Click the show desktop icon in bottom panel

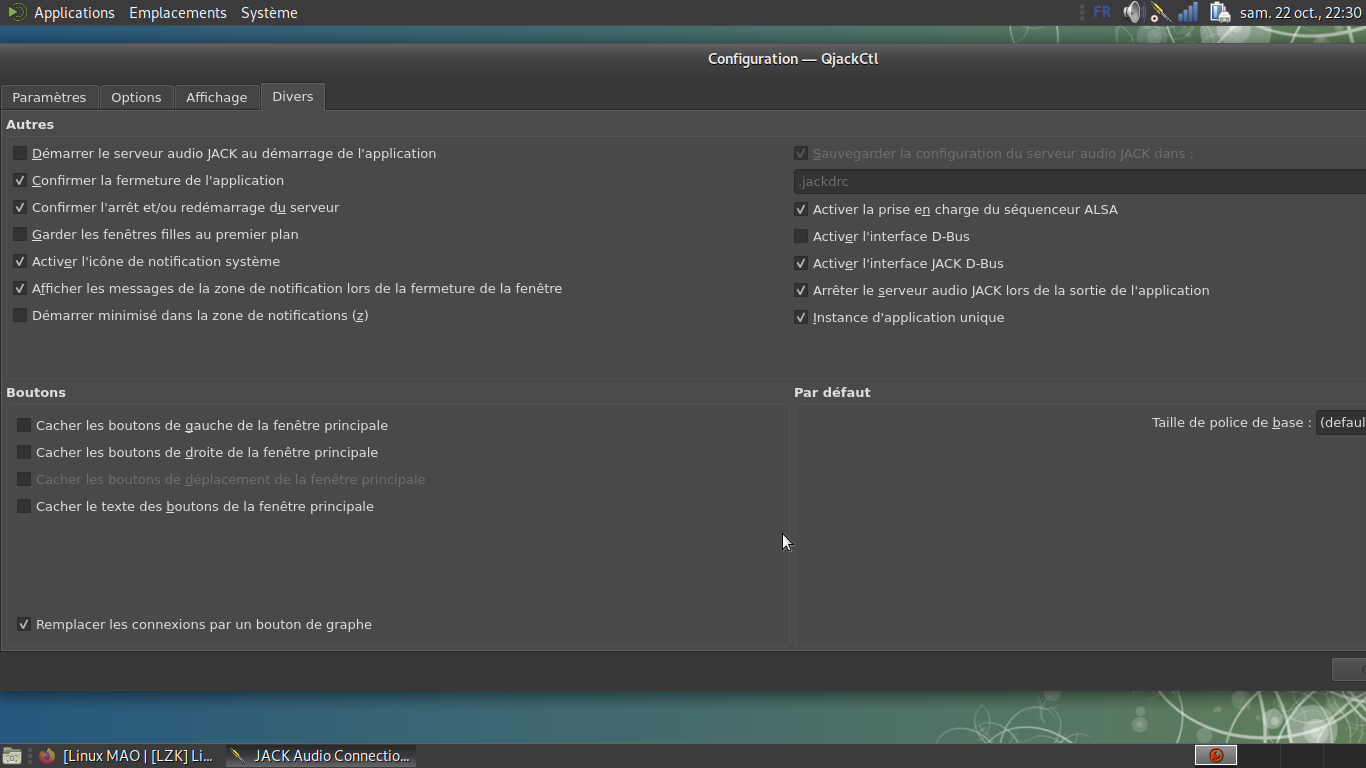point(12,756)
